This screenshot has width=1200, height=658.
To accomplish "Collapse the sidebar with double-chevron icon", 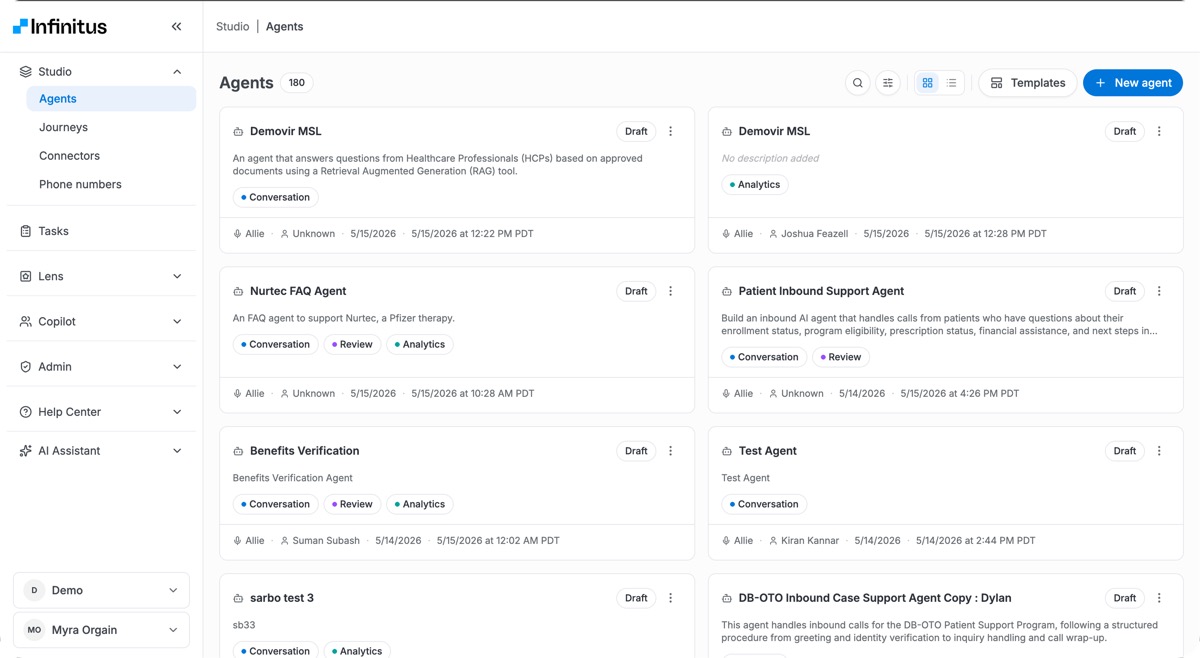I will 176,27.
